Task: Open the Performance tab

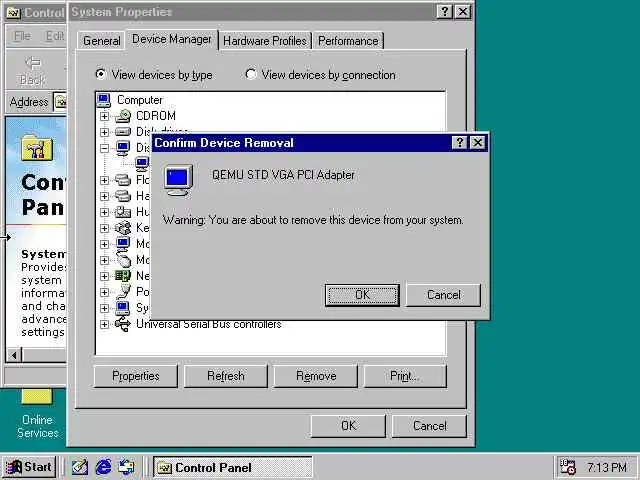Action: click(x=348, y=41)
